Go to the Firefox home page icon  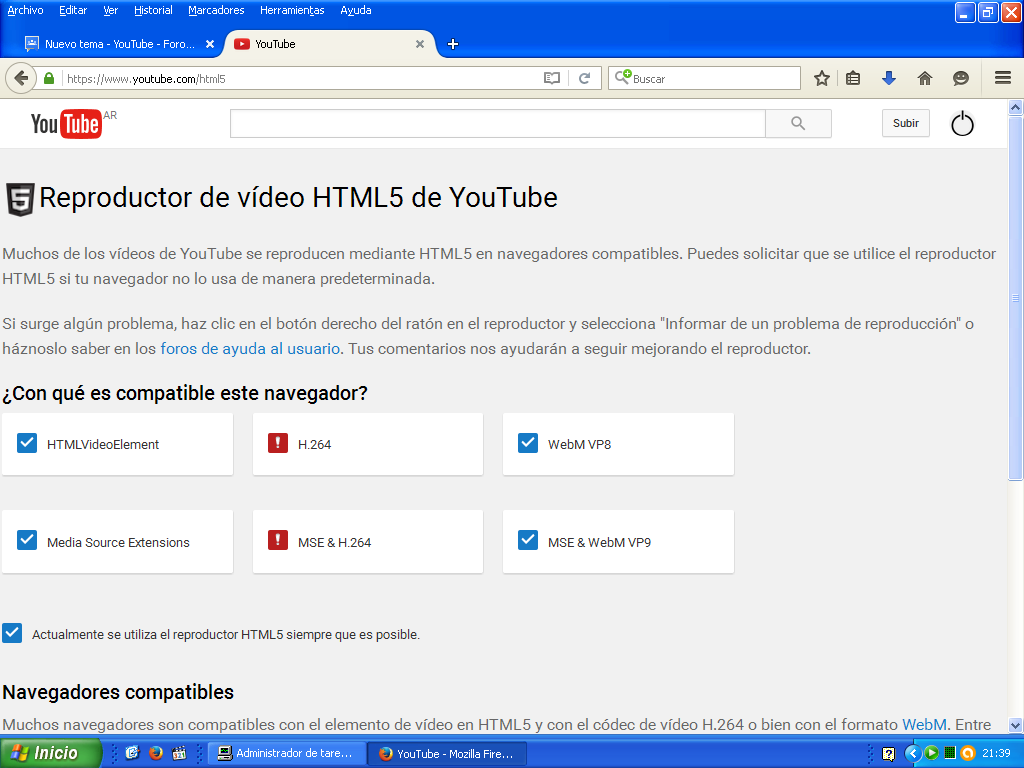coord(925,78)
